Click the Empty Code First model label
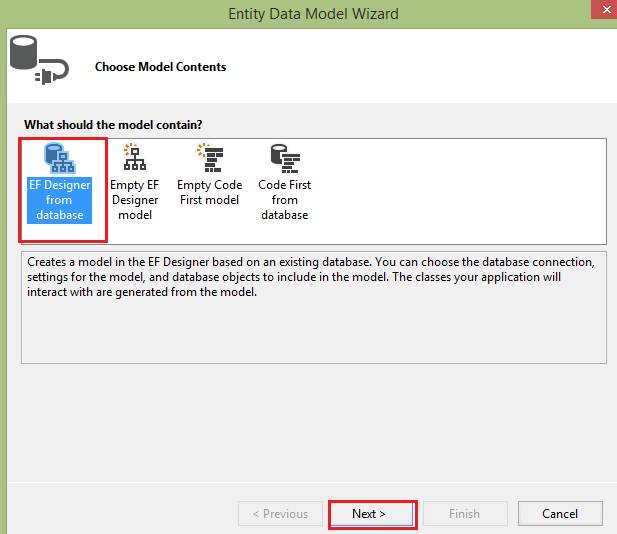Image resolution: width=617 pixels, height=534 pixels. pos(209,192)
